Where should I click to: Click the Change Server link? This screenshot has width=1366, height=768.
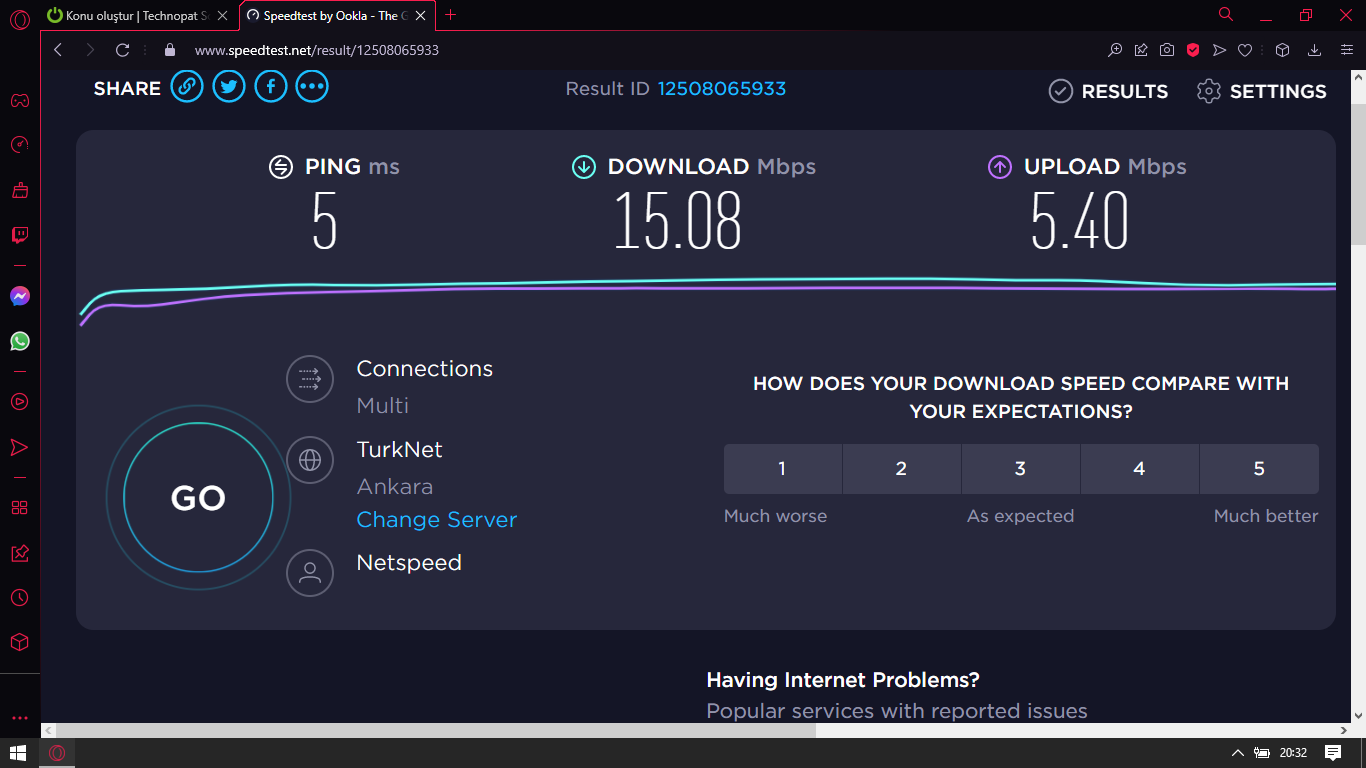tap(437, 520)
